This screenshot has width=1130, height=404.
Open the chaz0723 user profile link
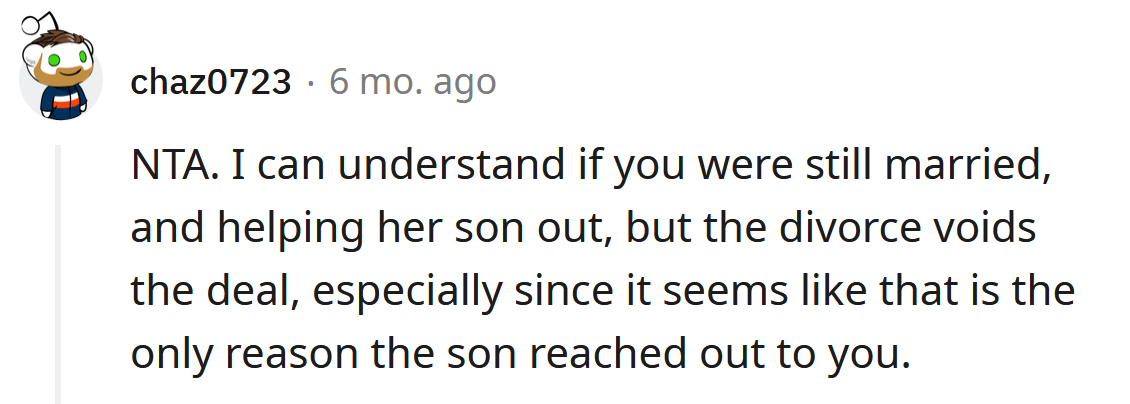click(210, 83)
